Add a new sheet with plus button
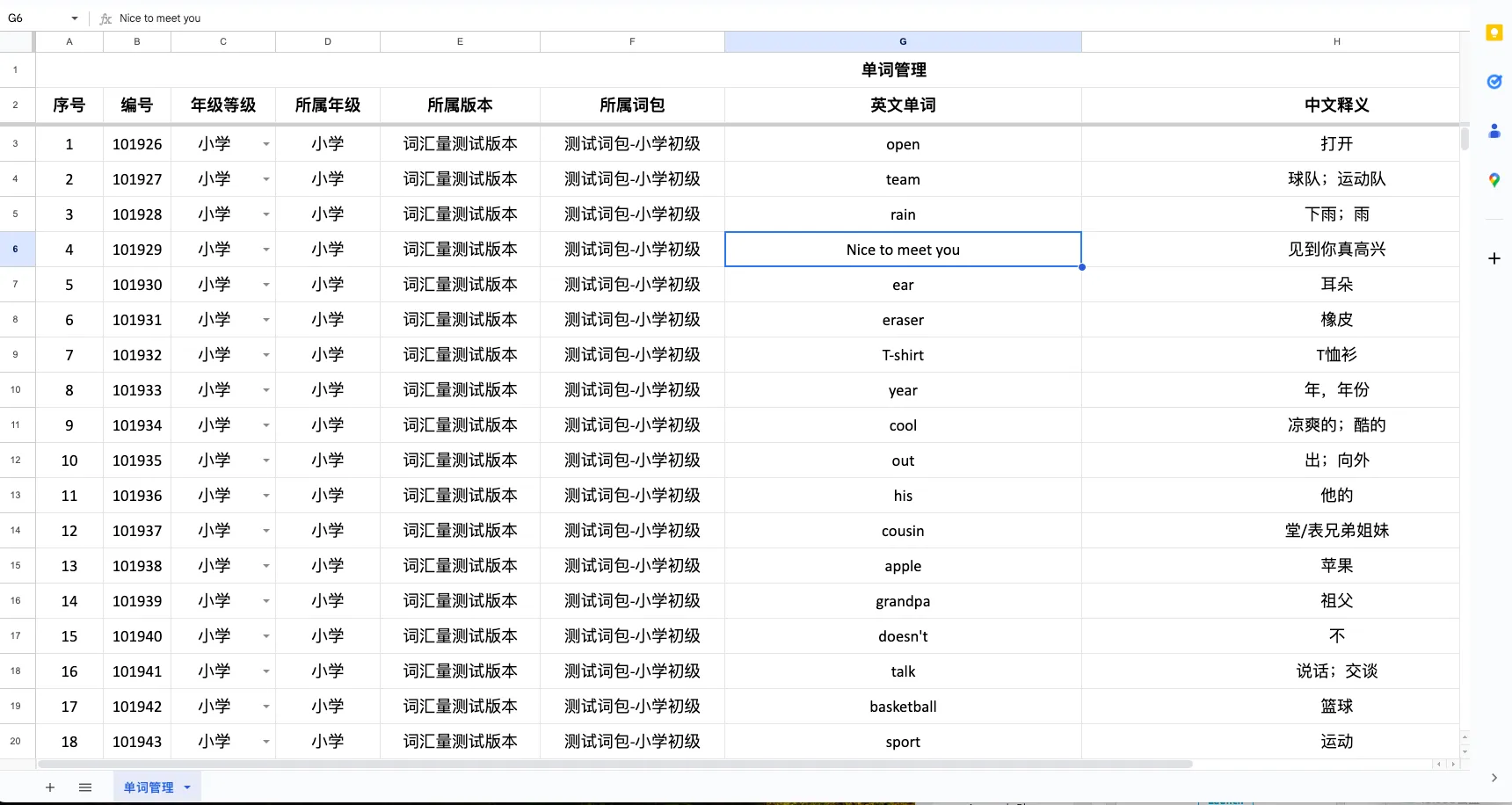1512x805 pixels. point(50,787)
